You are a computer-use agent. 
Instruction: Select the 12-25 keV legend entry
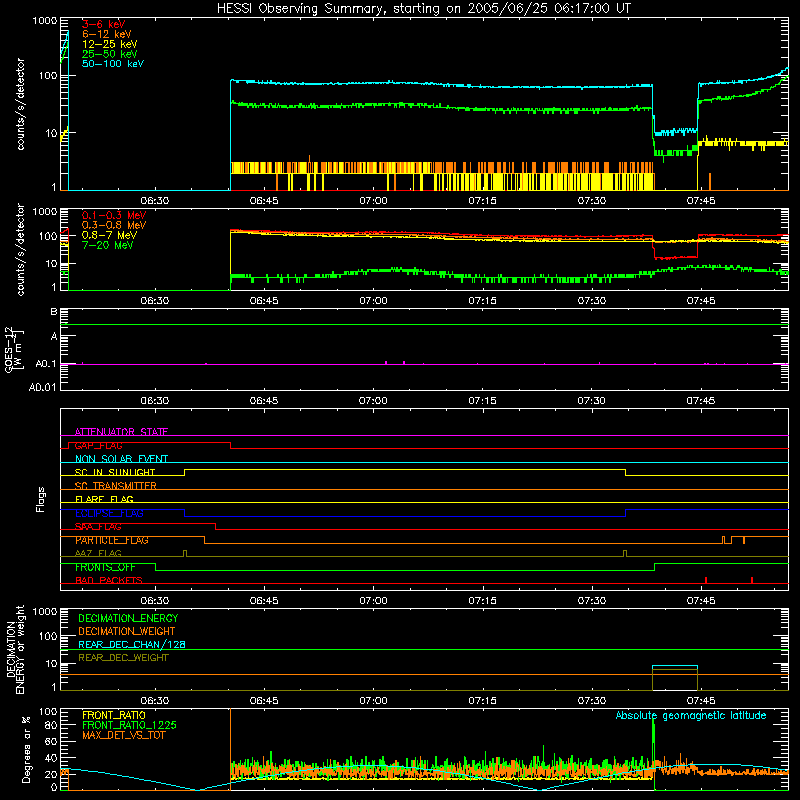click(109, 44)
